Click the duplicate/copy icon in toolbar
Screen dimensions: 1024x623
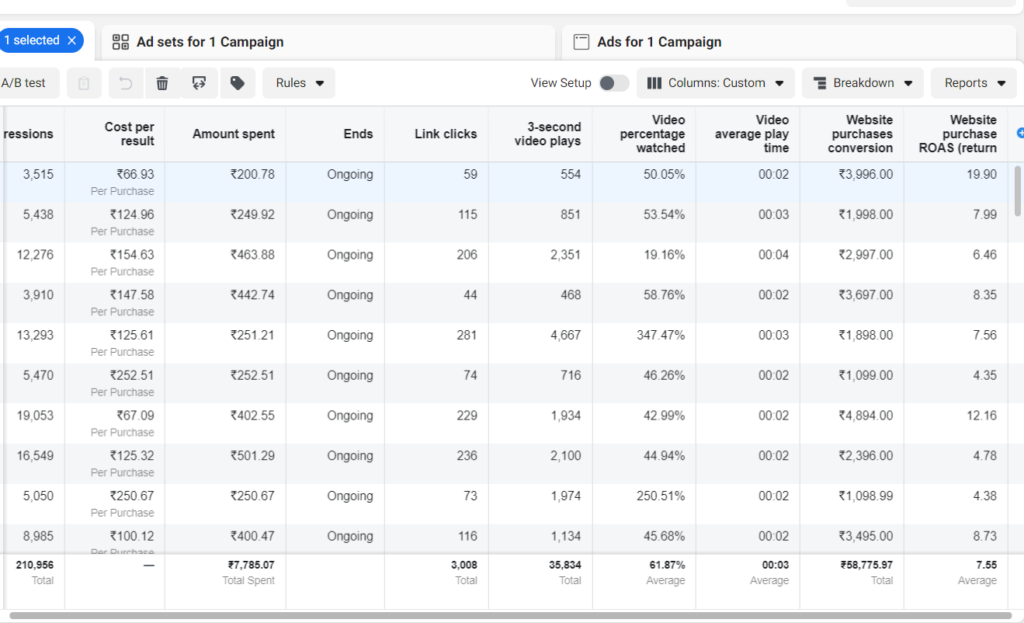coord(84,83)
